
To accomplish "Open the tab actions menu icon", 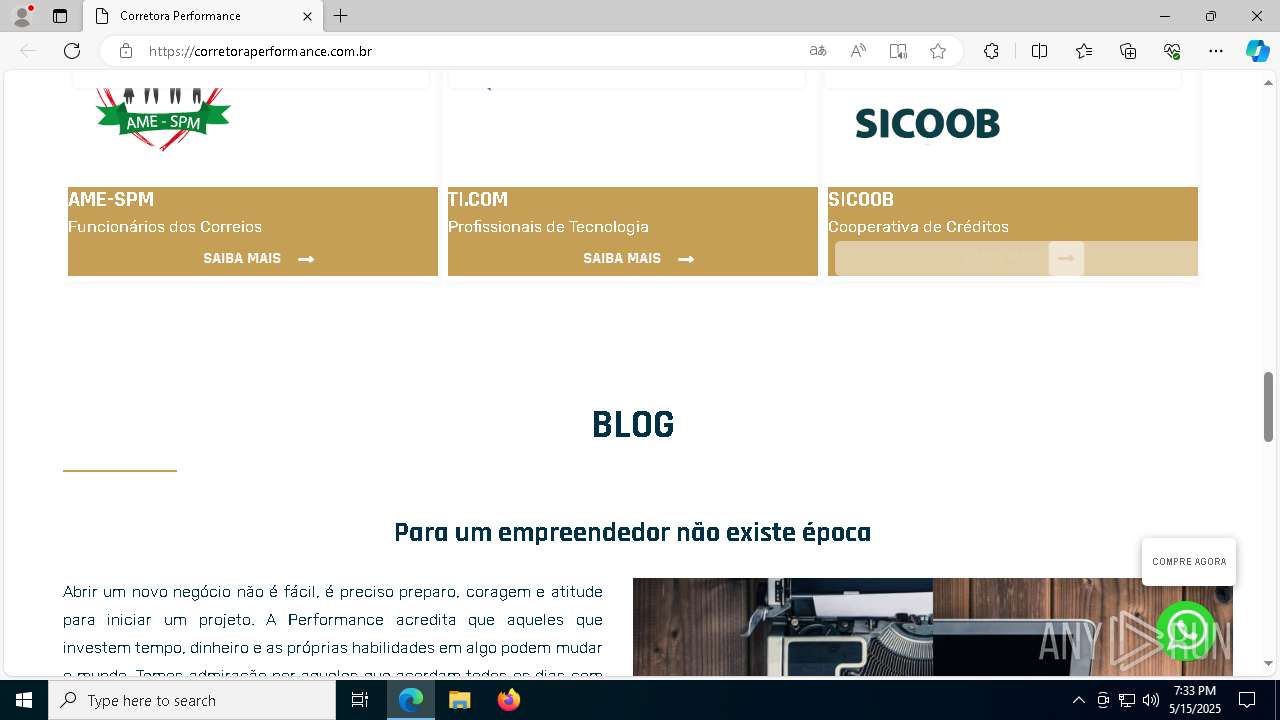I will (60, 16).
